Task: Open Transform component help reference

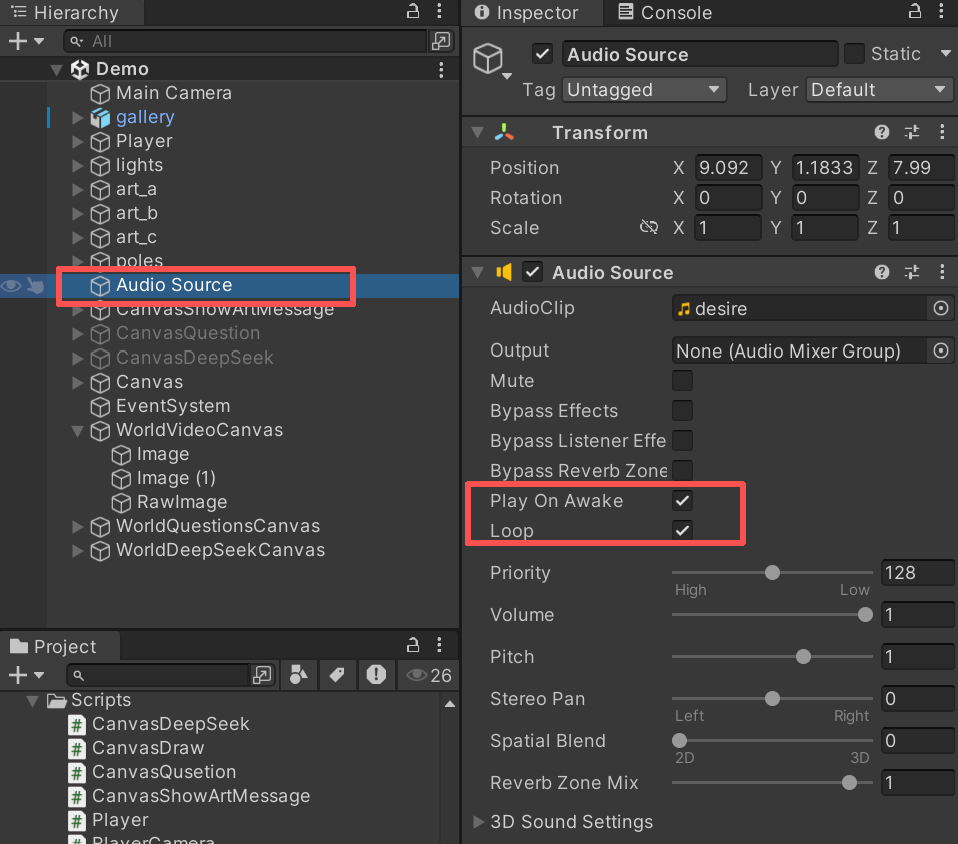Action: pyautogui.click(x=881, y=132)
